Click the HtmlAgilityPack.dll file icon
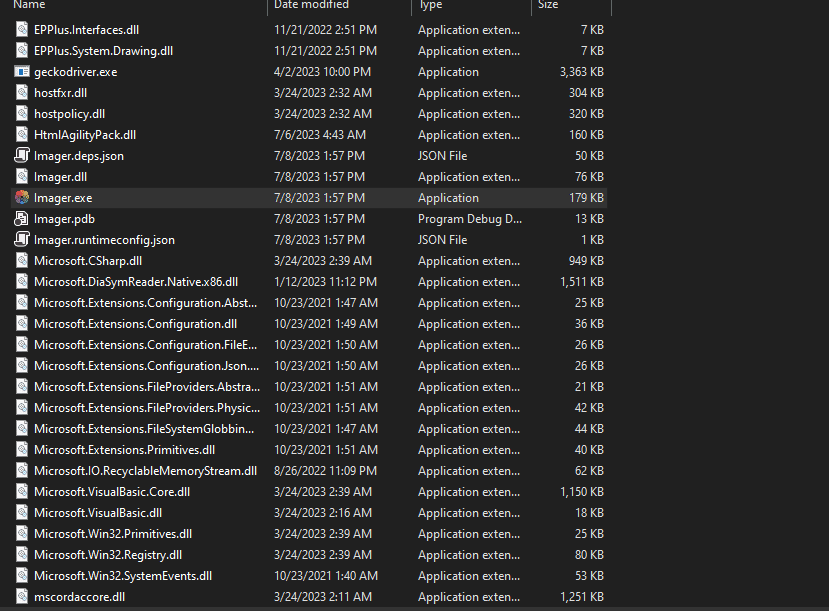This screenshot has width=829, height=611. [22, 135]
